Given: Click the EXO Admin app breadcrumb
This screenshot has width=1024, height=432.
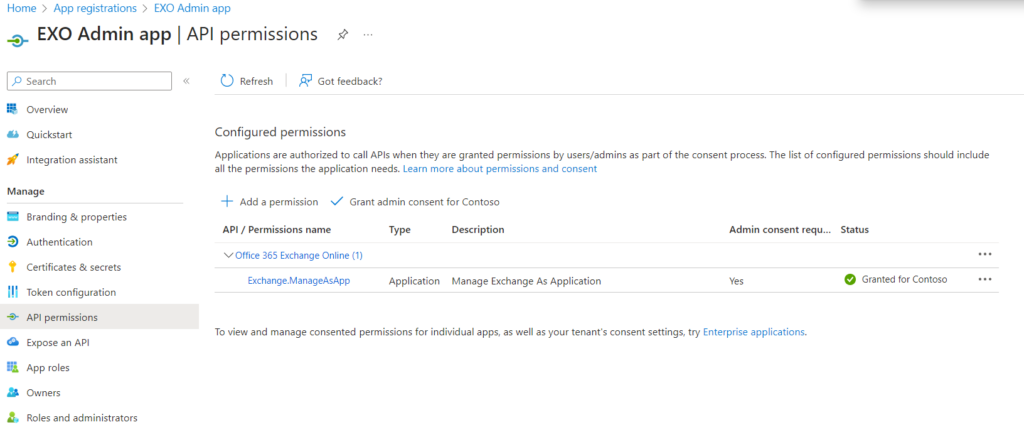Looking at the screenshot, I should click(192, 8).
